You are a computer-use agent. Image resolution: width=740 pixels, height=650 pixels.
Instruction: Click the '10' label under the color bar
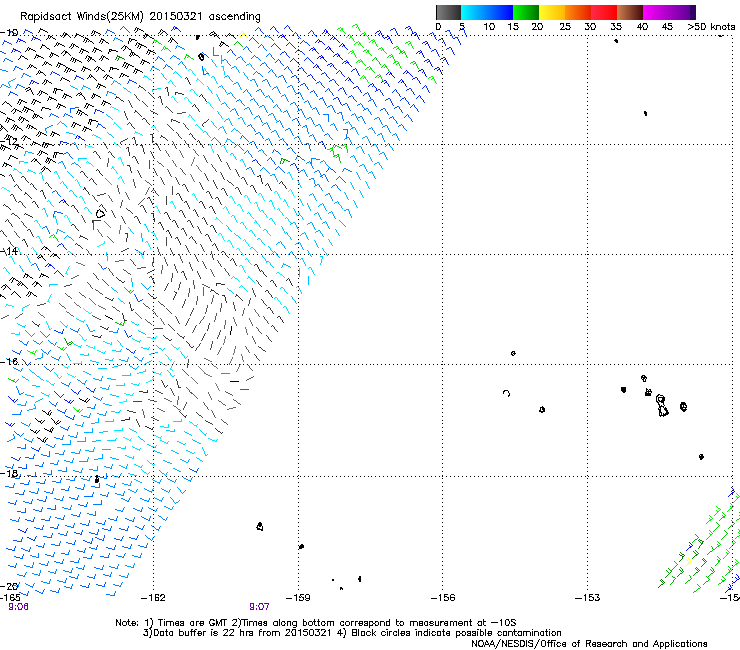(x=489, y=27)
